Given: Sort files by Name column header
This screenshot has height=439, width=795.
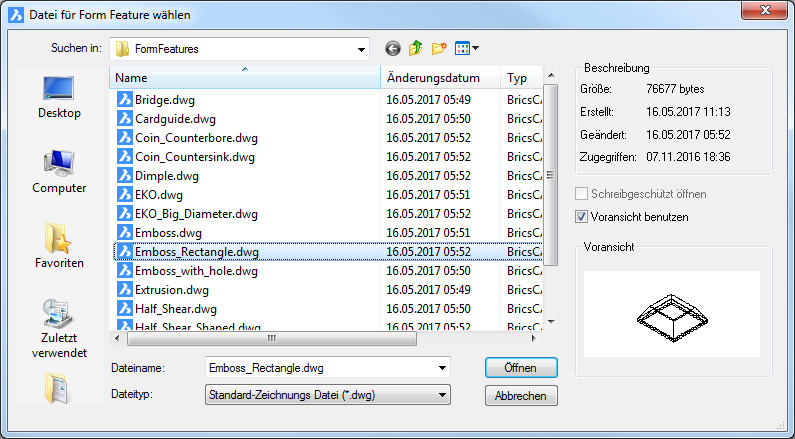Looking at the screenshot, I should point(245,78).
